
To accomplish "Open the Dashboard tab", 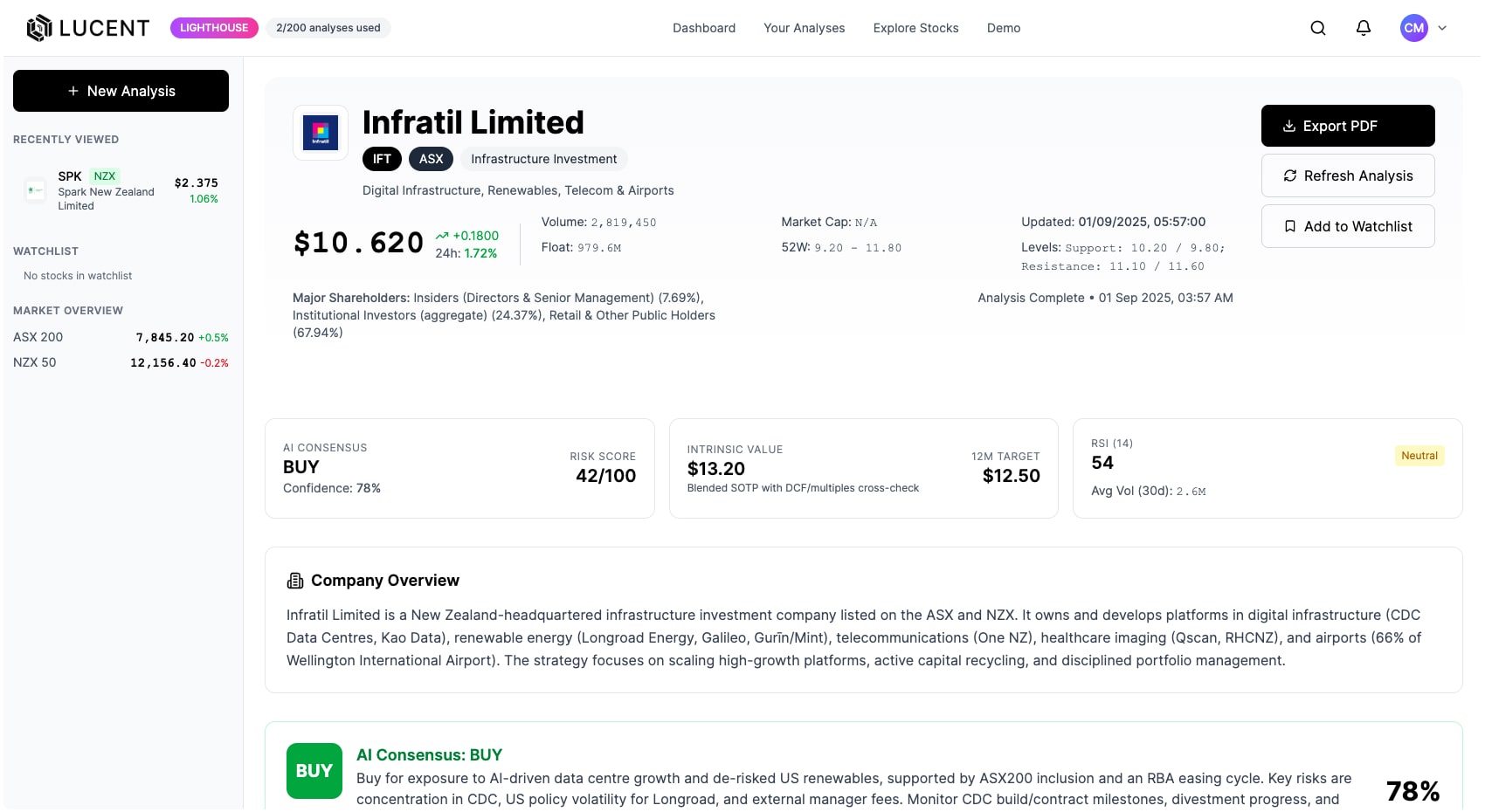I will pos(704,28).
